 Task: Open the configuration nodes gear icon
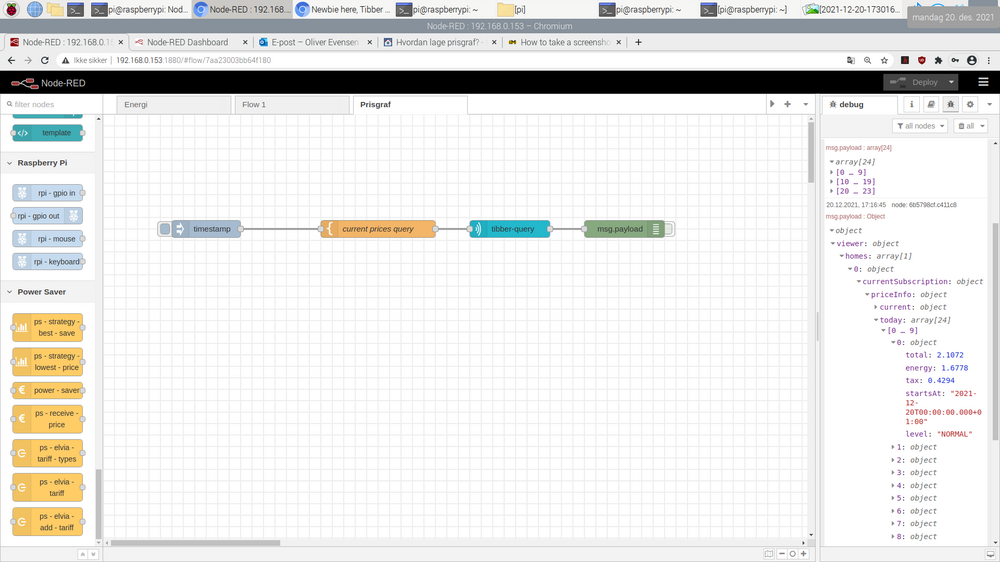tap(969, 104)
